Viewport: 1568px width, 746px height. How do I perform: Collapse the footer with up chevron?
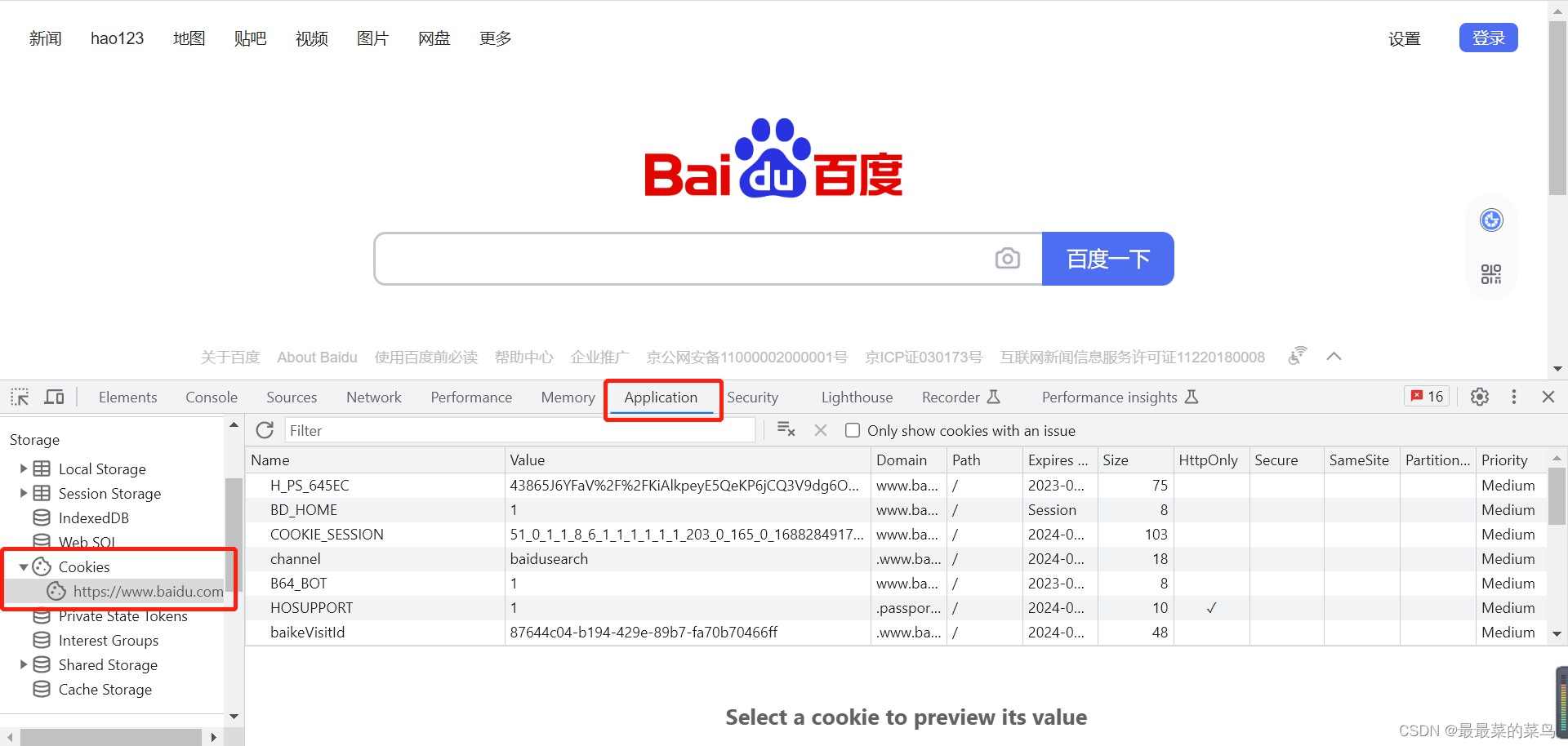1334,357
